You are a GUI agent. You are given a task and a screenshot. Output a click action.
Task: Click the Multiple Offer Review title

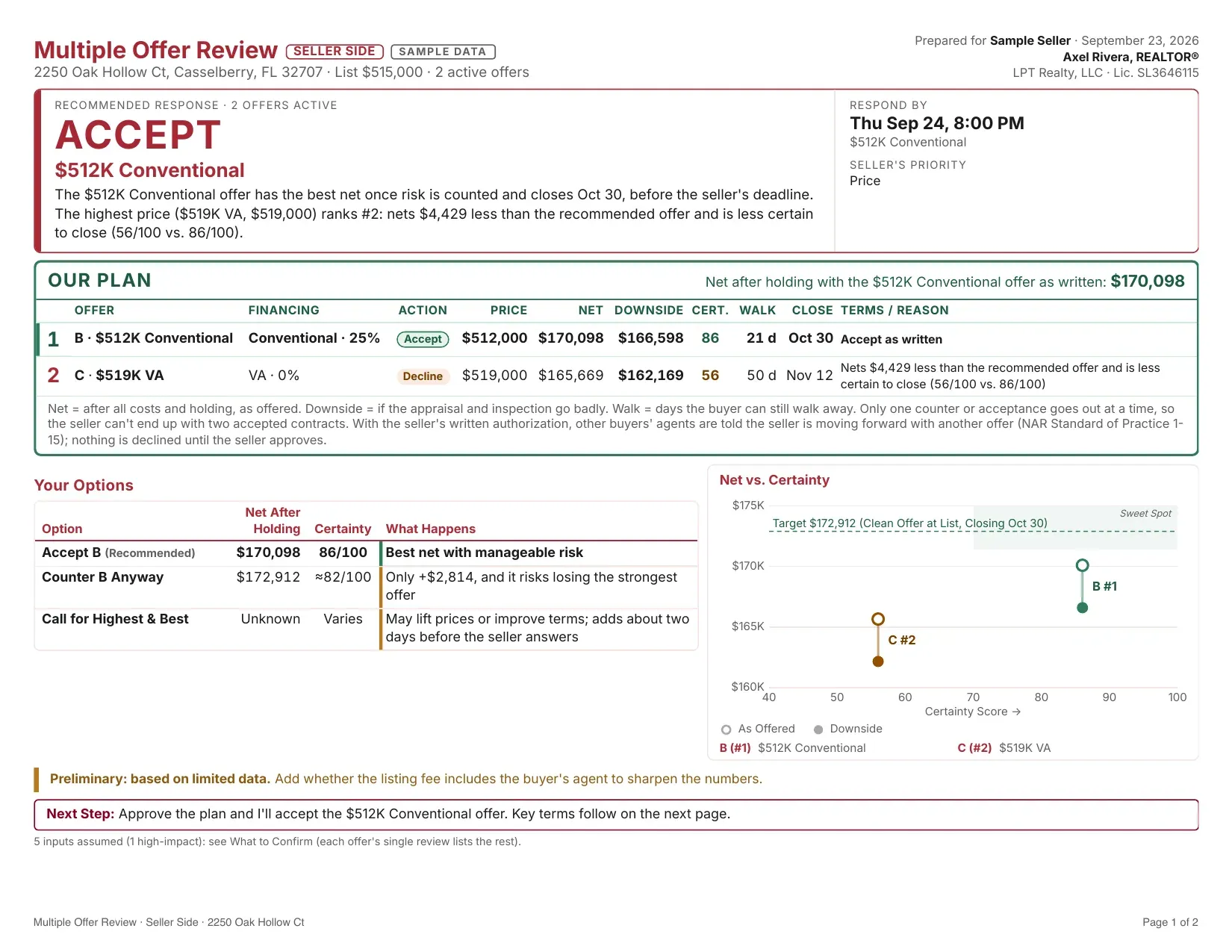point(156,50)
